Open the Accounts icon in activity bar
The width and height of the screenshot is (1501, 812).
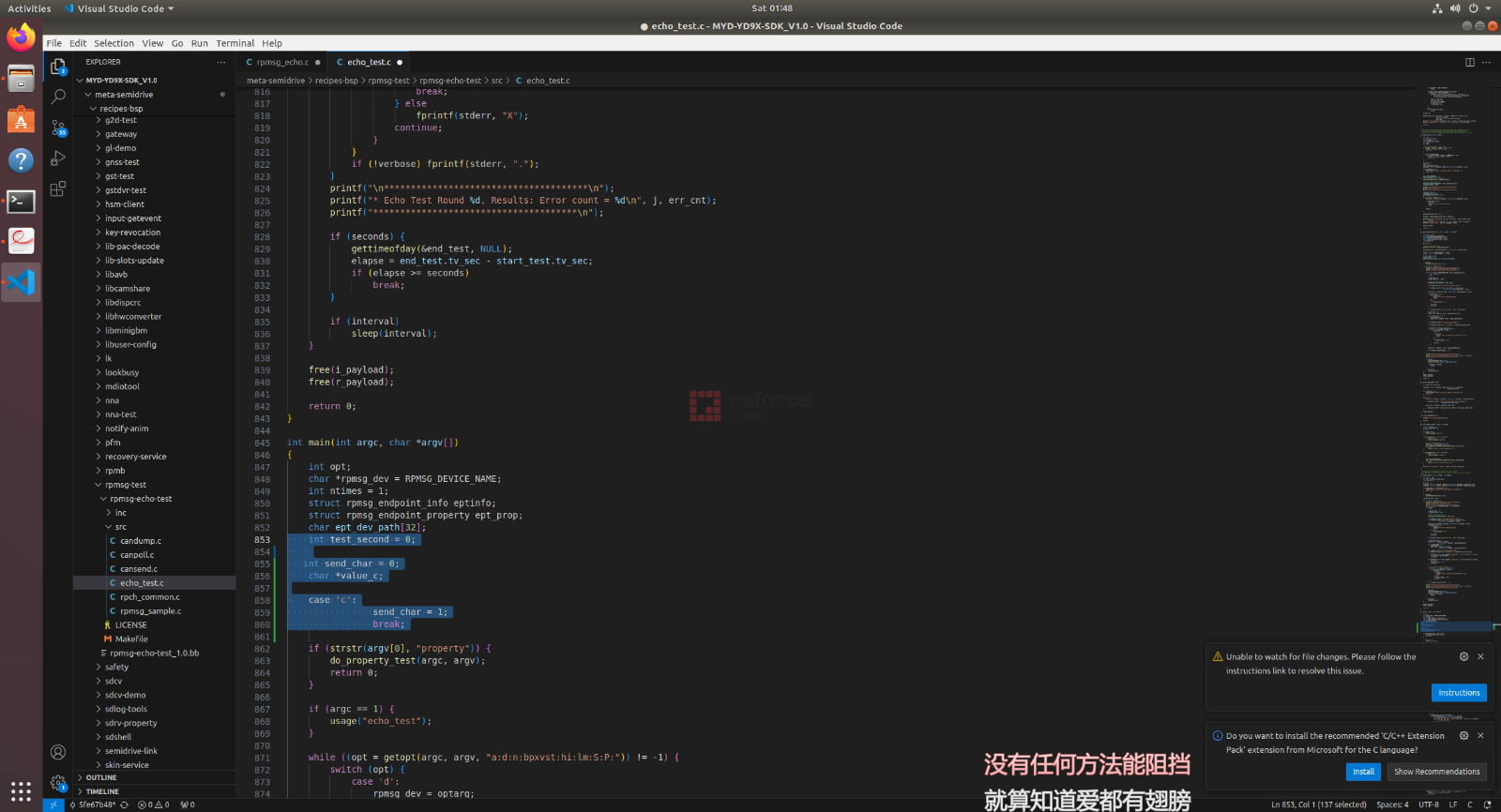(x=58, y=752)
